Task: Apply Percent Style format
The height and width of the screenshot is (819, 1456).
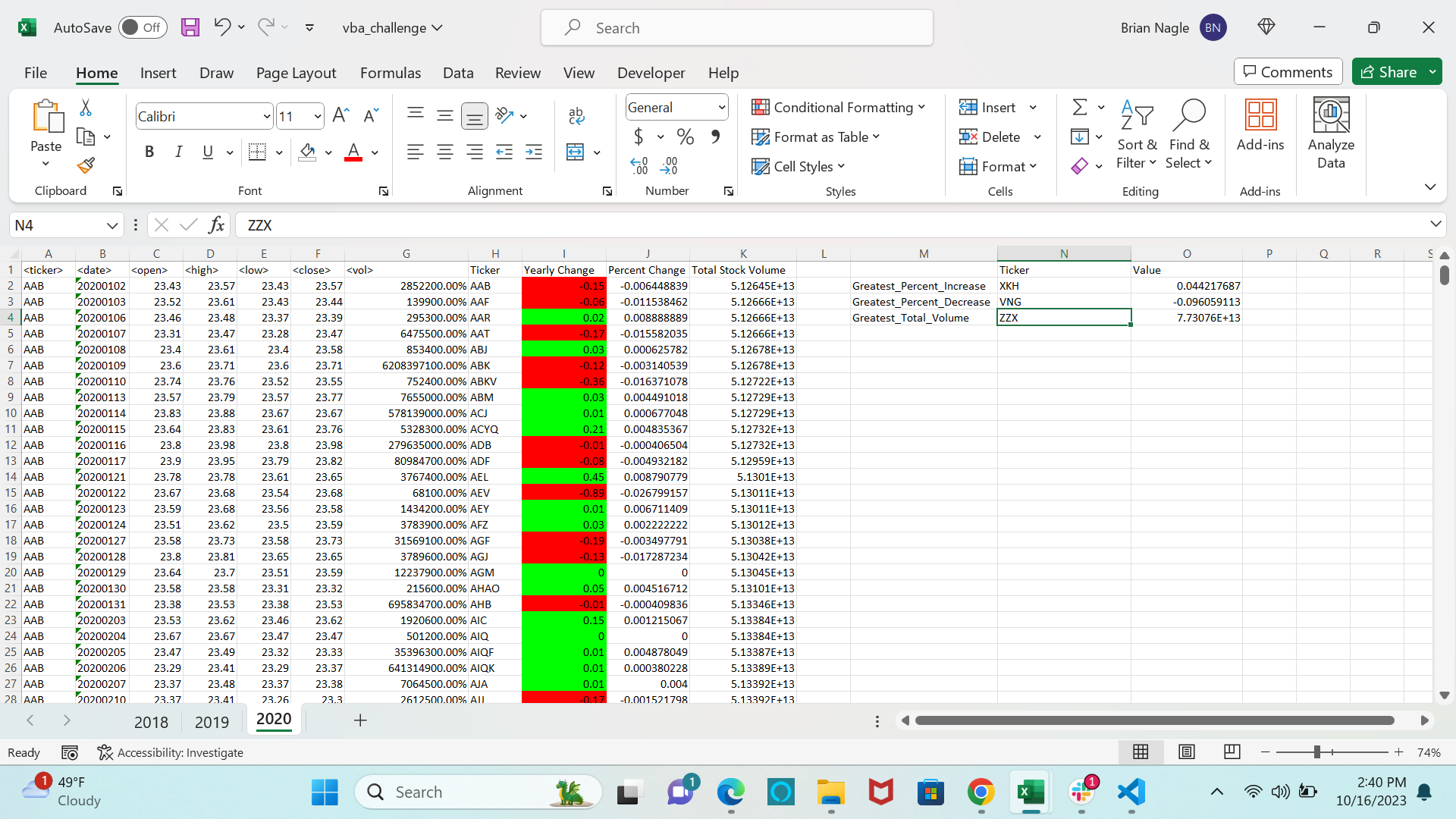Action: [x=686, y=136]
